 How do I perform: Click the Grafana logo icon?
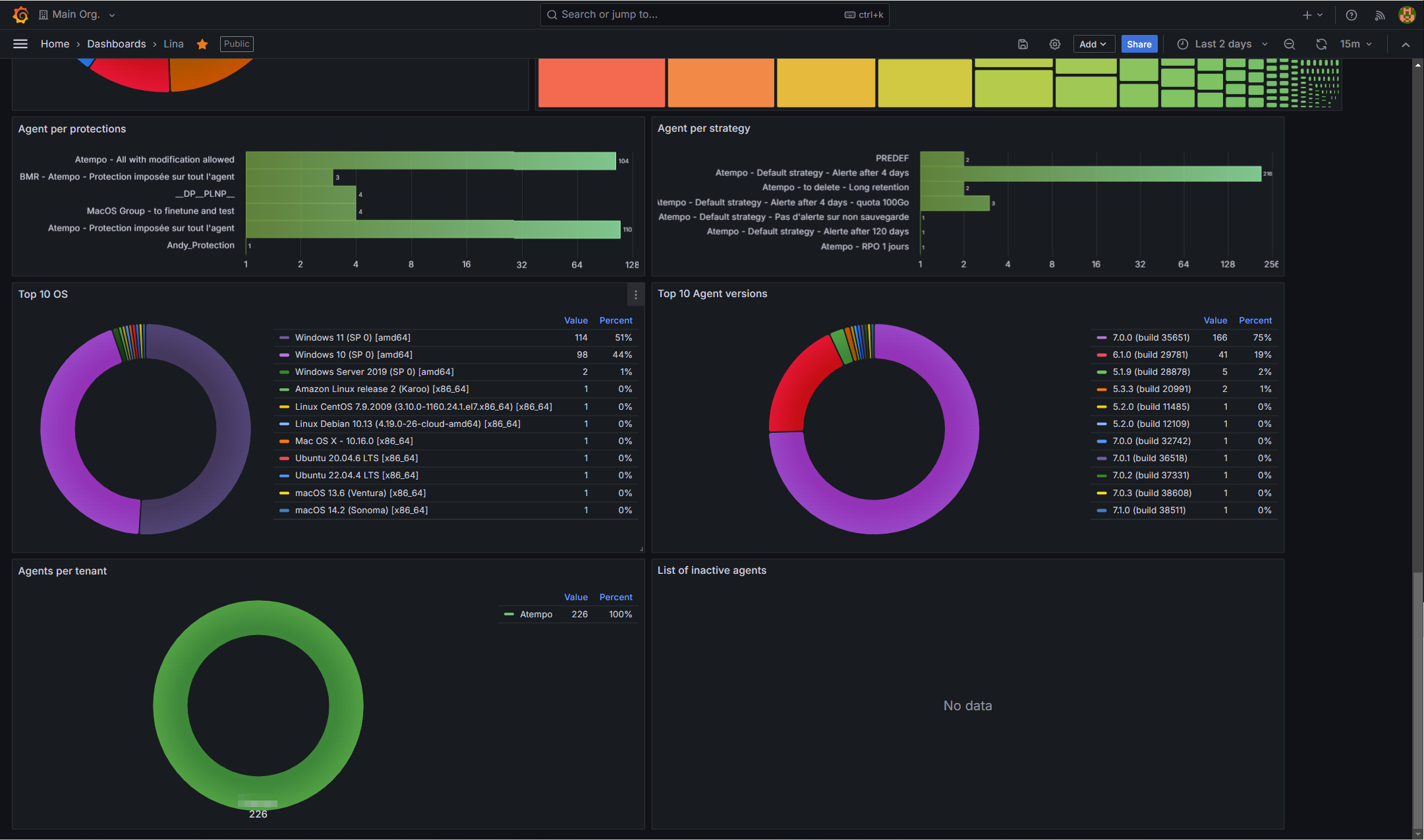pos(20,14)
